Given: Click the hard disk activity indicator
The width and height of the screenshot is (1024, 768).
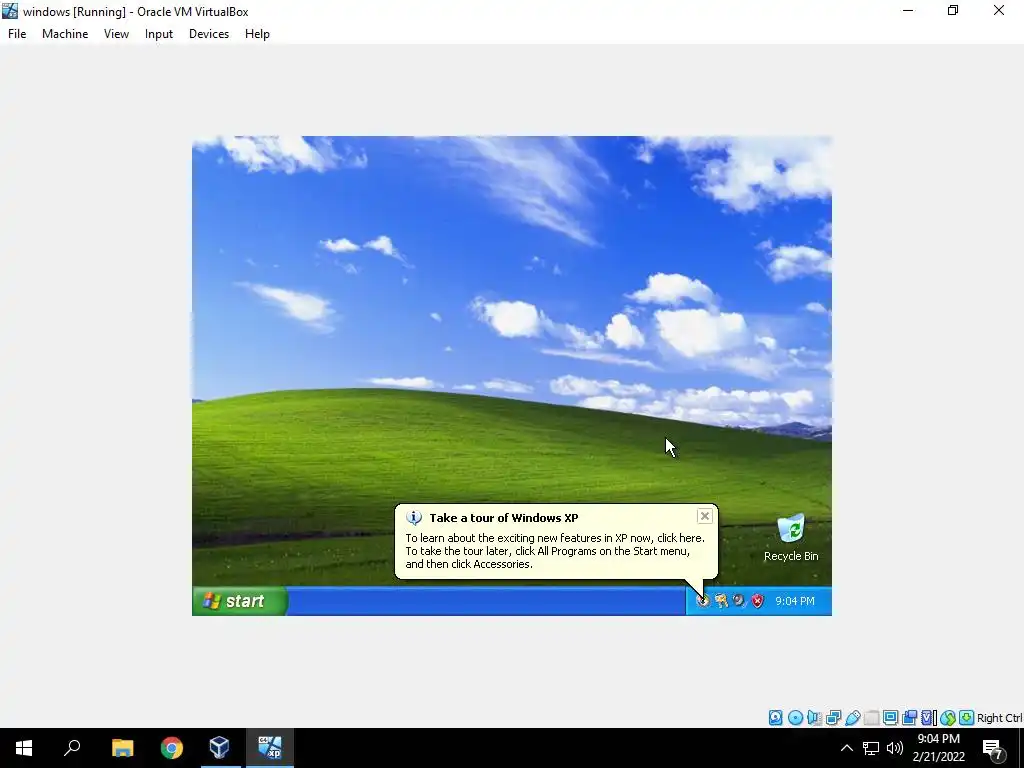Looking at the screenshot, I should [x=775, y=718].
